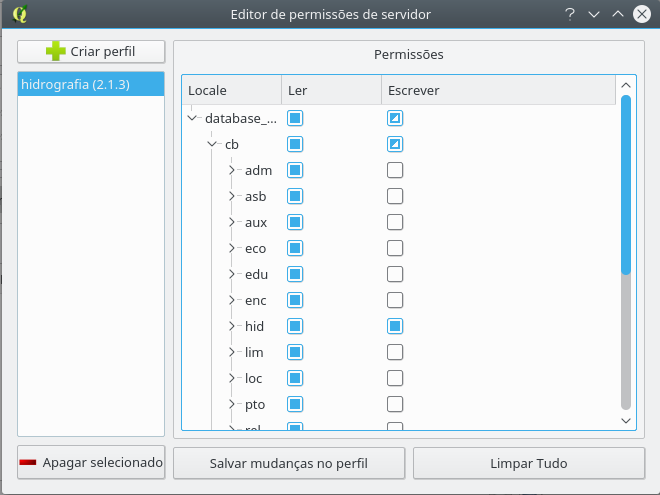Expand the pto tree node
Screen dimensions: 660x495
pyautogui.click(x=232, y=404)
